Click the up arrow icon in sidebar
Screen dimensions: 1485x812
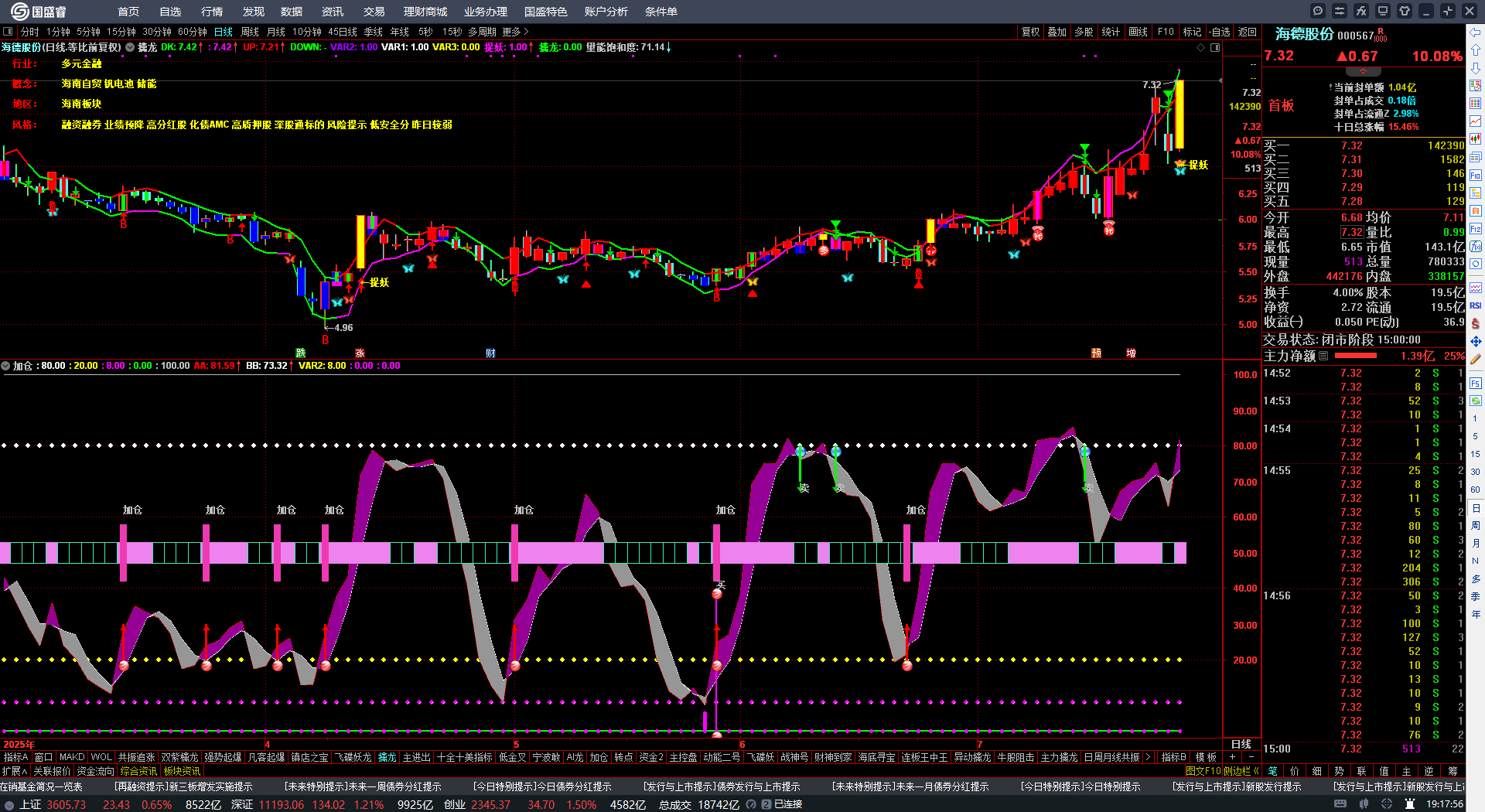click(x=1476, y=50)
